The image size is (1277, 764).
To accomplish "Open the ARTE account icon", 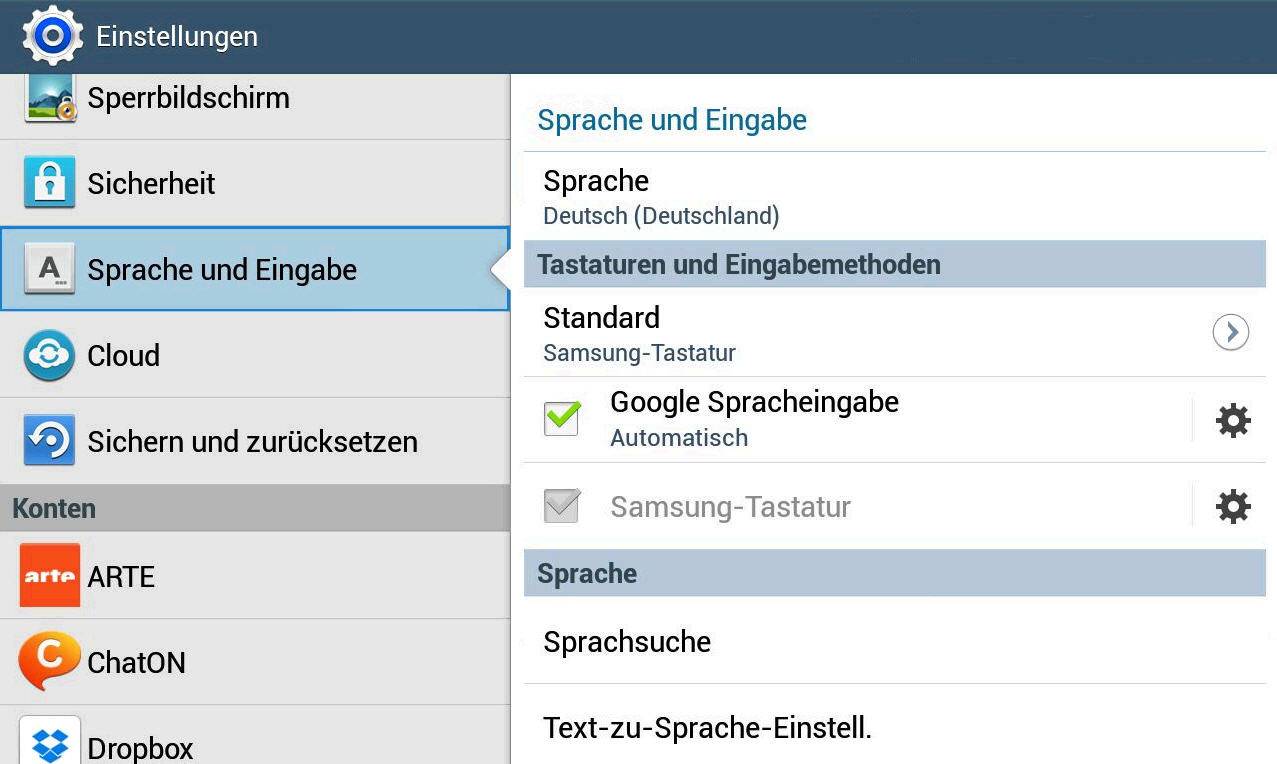I will pyautogui.click(x=50, y=576).
